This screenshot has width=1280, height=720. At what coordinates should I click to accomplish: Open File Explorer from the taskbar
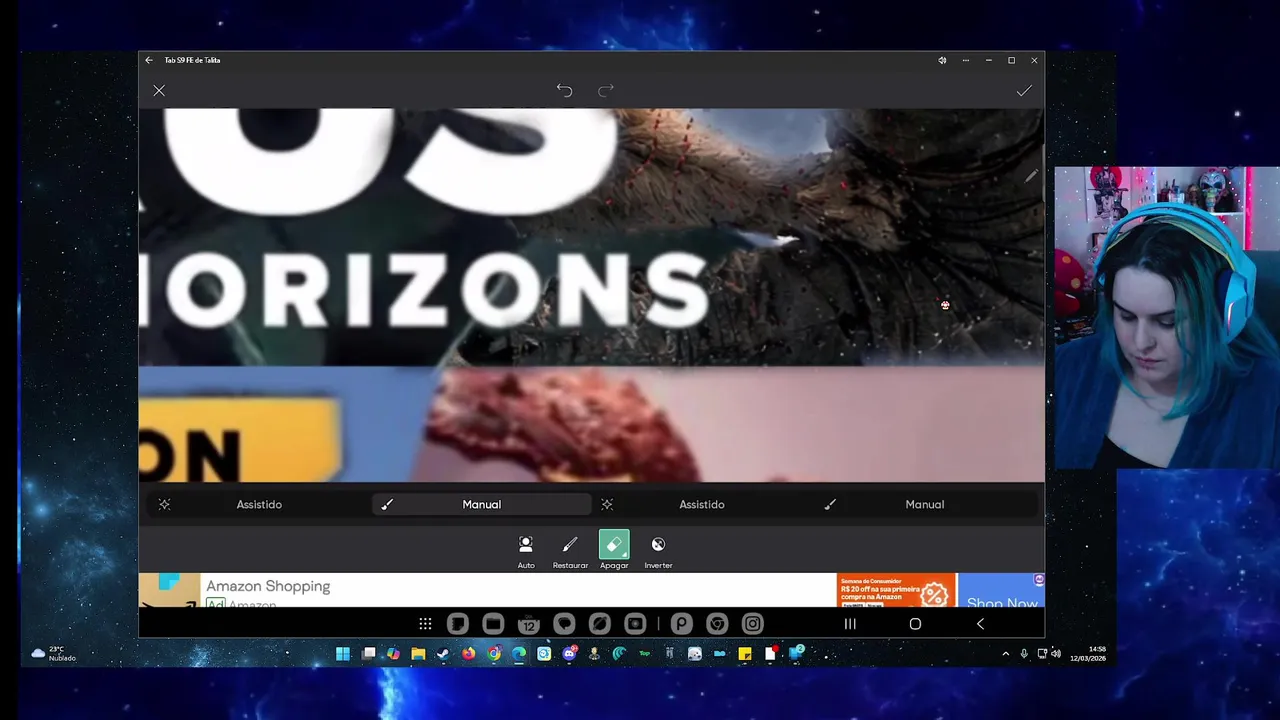(x=418, y=654)
